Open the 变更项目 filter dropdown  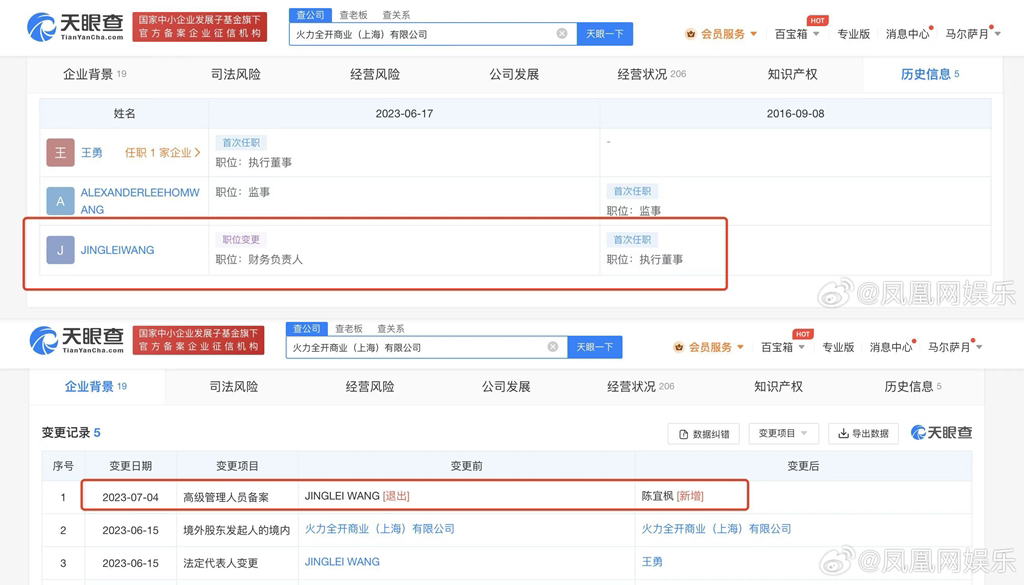(x=782, y=434)
